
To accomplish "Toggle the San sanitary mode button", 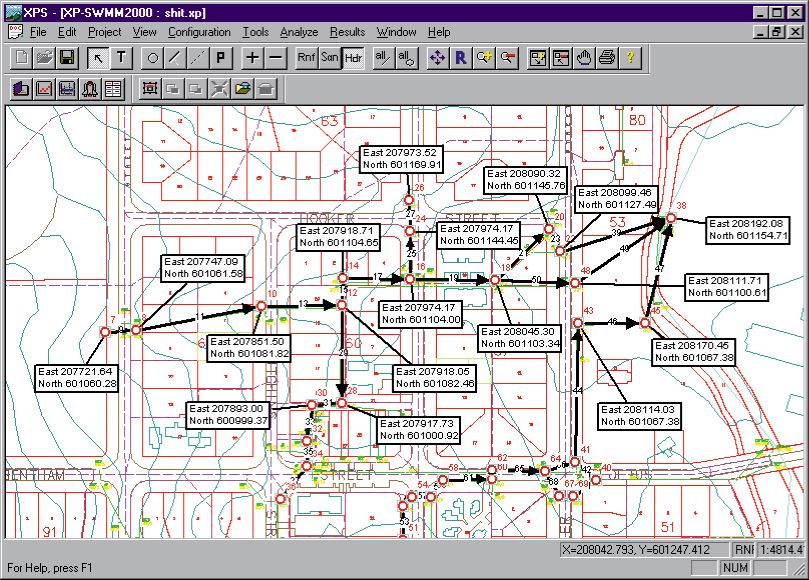I will coord(330,58).
